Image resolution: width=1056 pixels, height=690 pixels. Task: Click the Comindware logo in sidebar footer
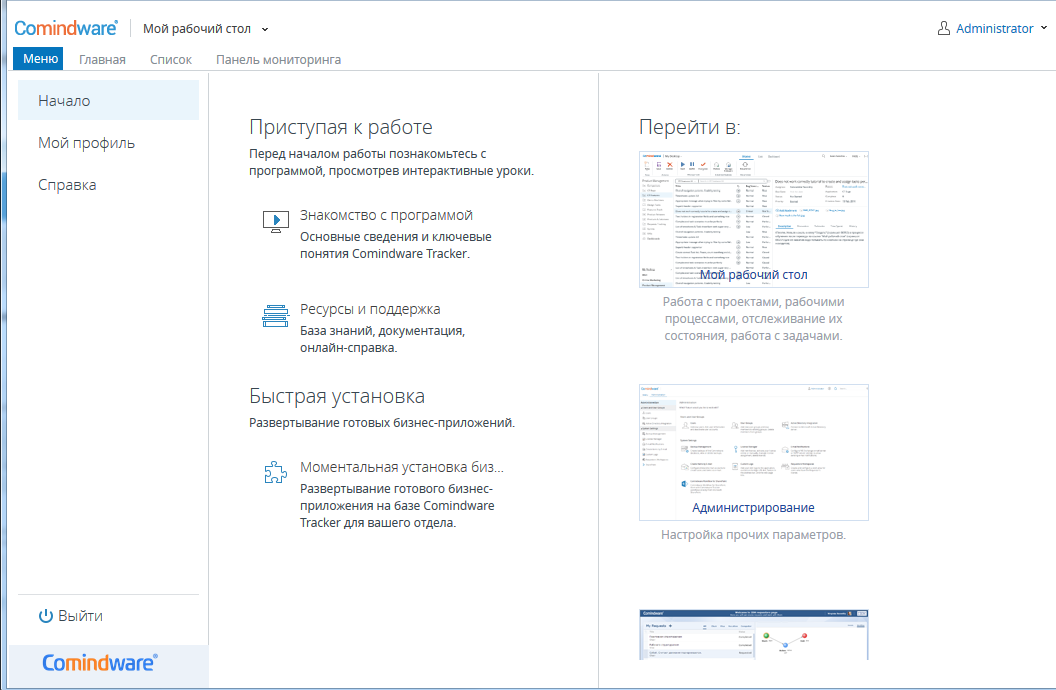click(x=100, y=663)
